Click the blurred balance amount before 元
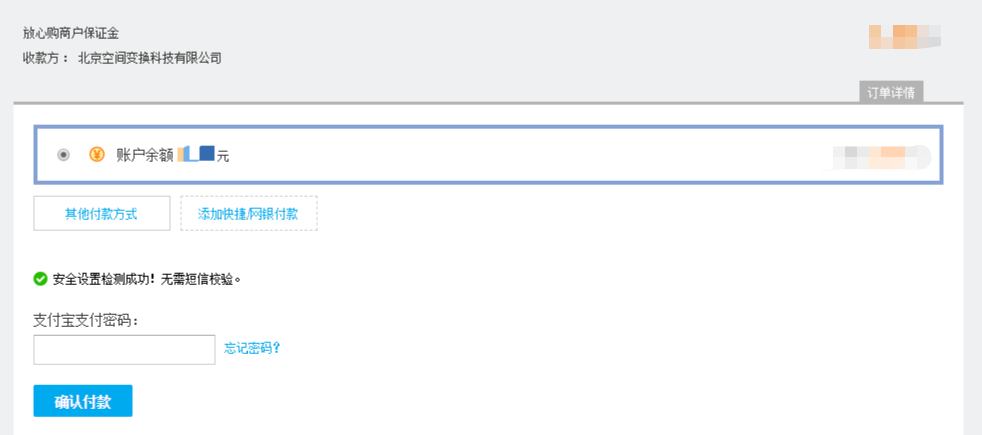The width and height of the screenshot is (982, 435). 197,155
